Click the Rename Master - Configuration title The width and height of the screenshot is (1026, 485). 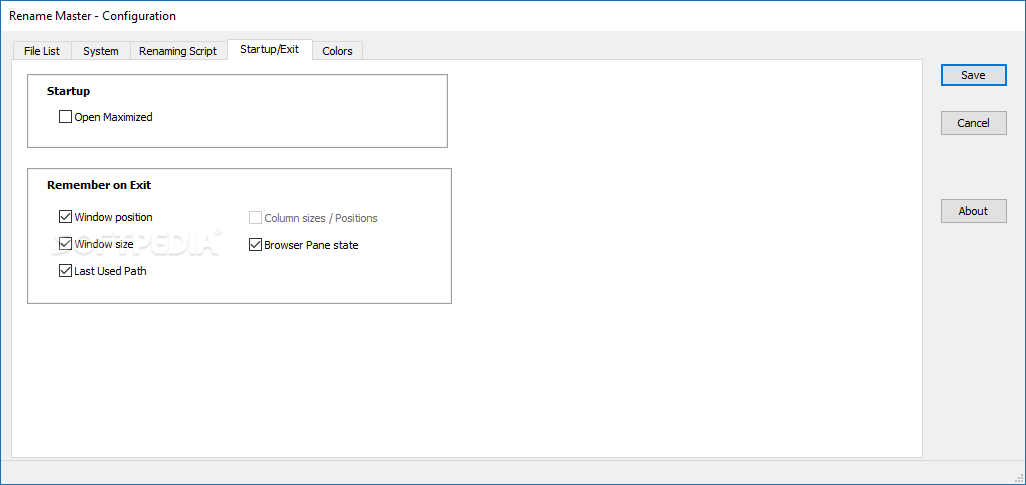[92, 16]
